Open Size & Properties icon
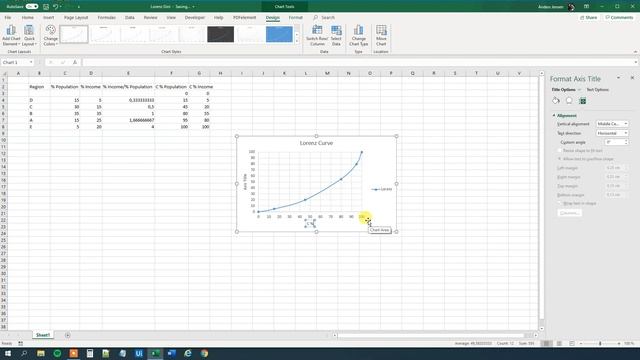 [x=582, y=100]
